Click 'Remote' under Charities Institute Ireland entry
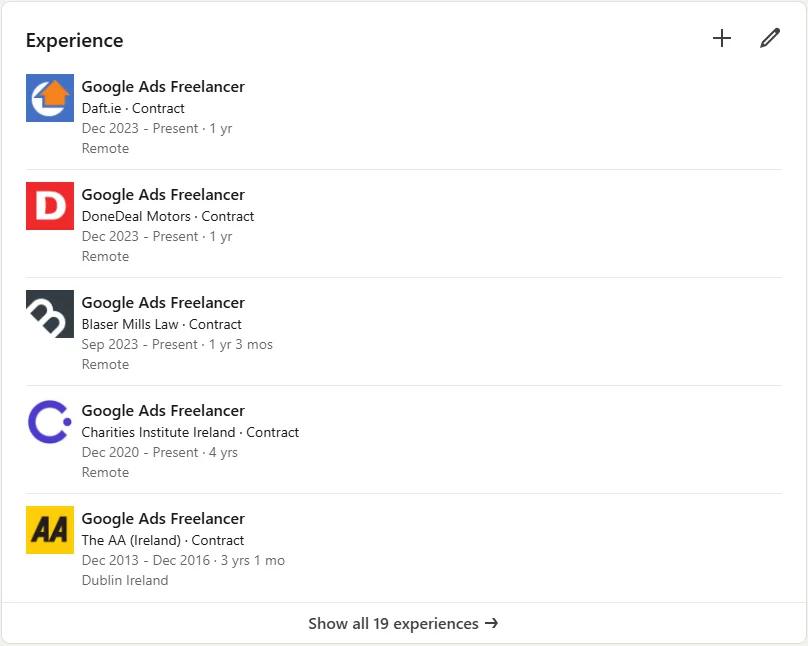The width and height of the screenshot is (808, 646). click(105, 472)
